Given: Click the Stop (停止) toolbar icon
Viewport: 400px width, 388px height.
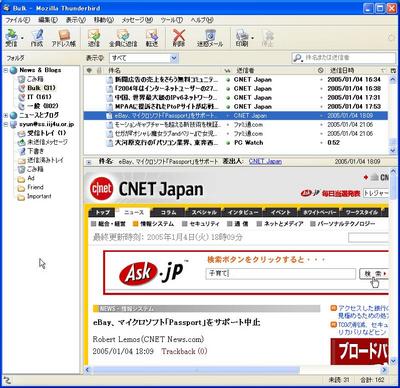Looking at the screenshot, I should 268,37.
